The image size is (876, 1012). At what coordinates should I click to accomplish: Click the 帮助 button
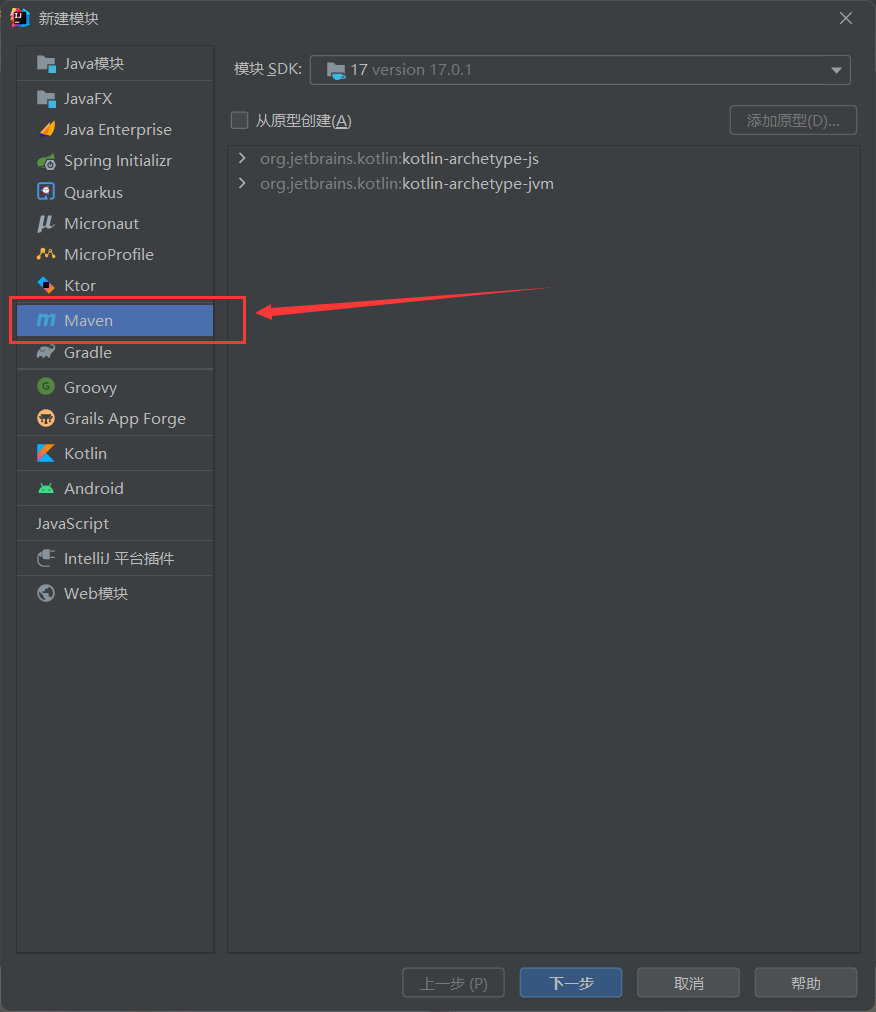click(x=806, y=983)
